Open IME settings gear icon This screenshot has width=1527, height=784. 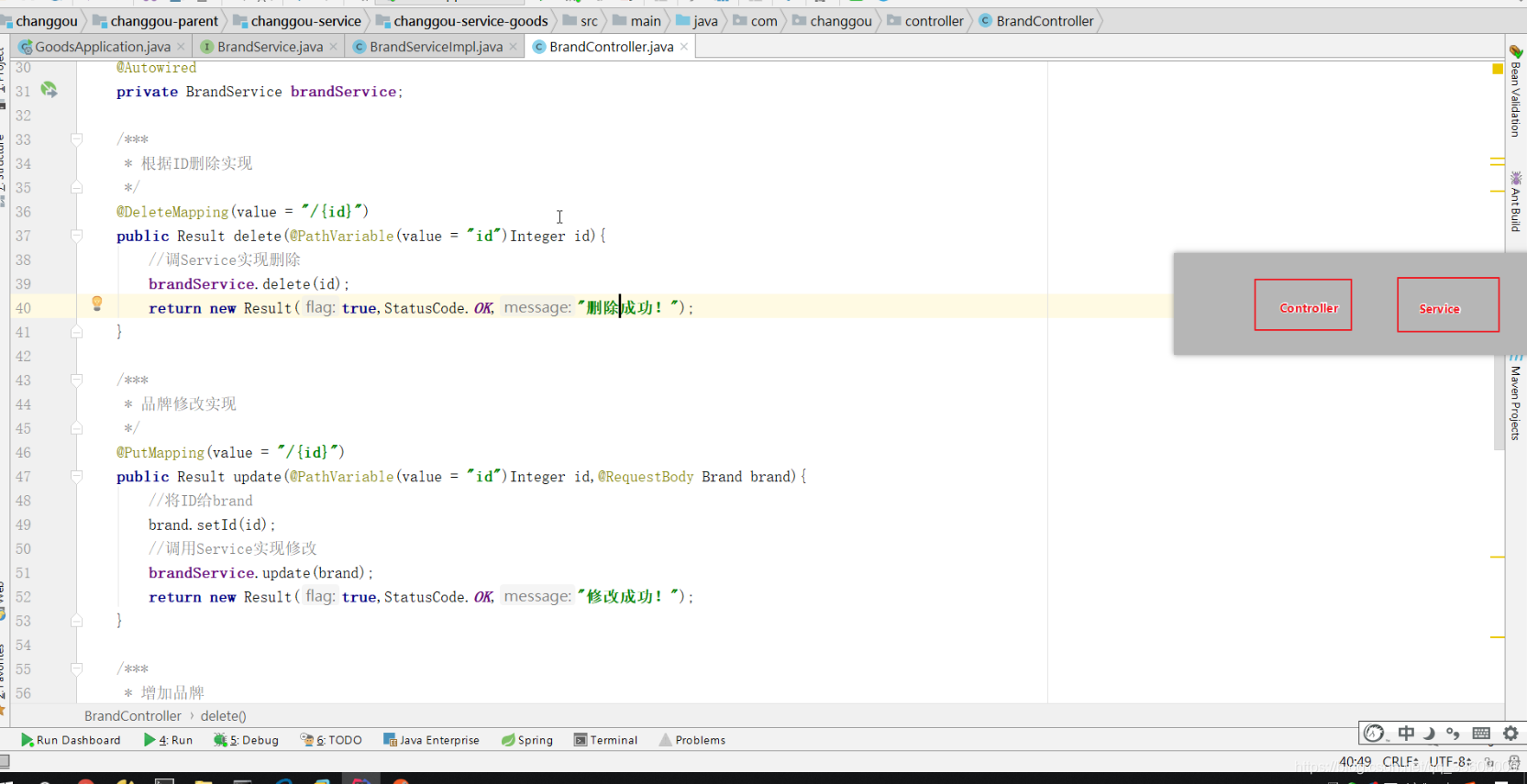(x=1510, y=733)
